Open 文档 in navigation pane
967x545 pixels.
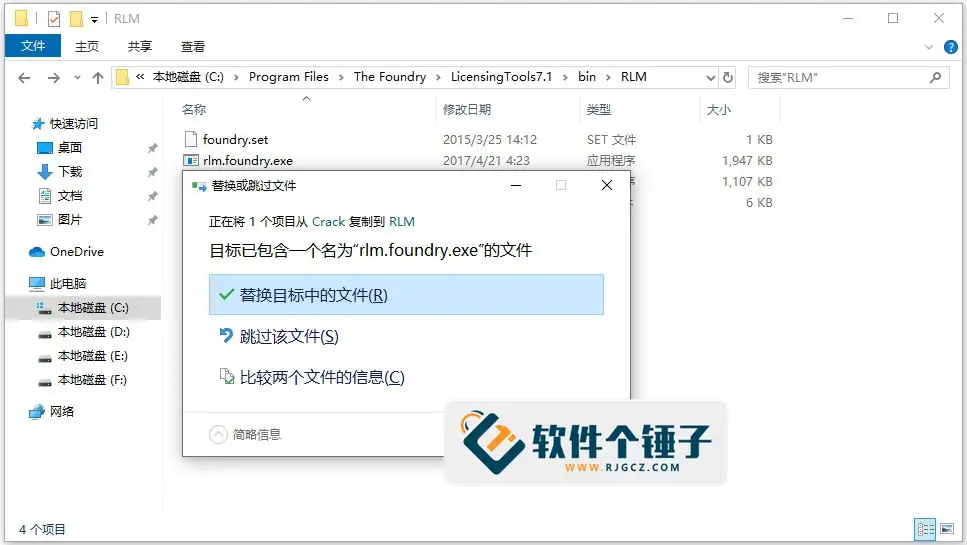[x=70, y=195]
